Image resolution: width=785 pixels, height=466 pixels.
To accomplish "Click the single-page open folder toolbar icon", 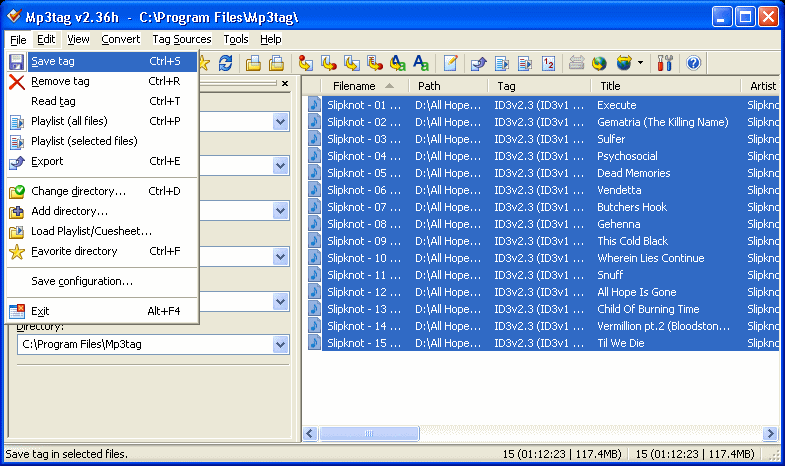I will (253, 63).
